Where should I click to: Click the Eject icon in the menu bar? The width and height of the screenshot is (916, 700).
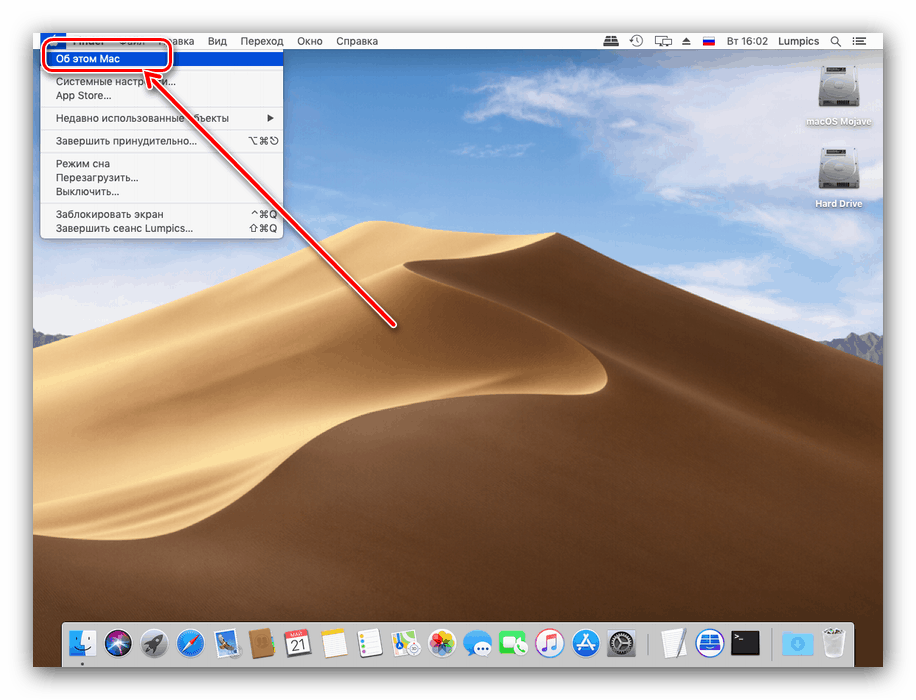click(686, 41)
